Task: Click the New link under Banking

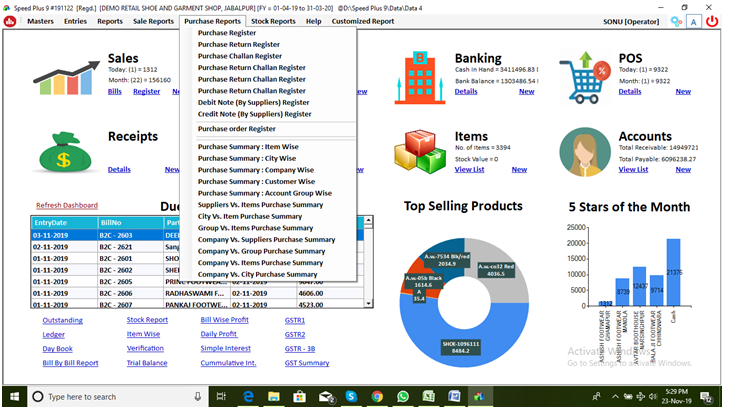Action: click(526, 91)
